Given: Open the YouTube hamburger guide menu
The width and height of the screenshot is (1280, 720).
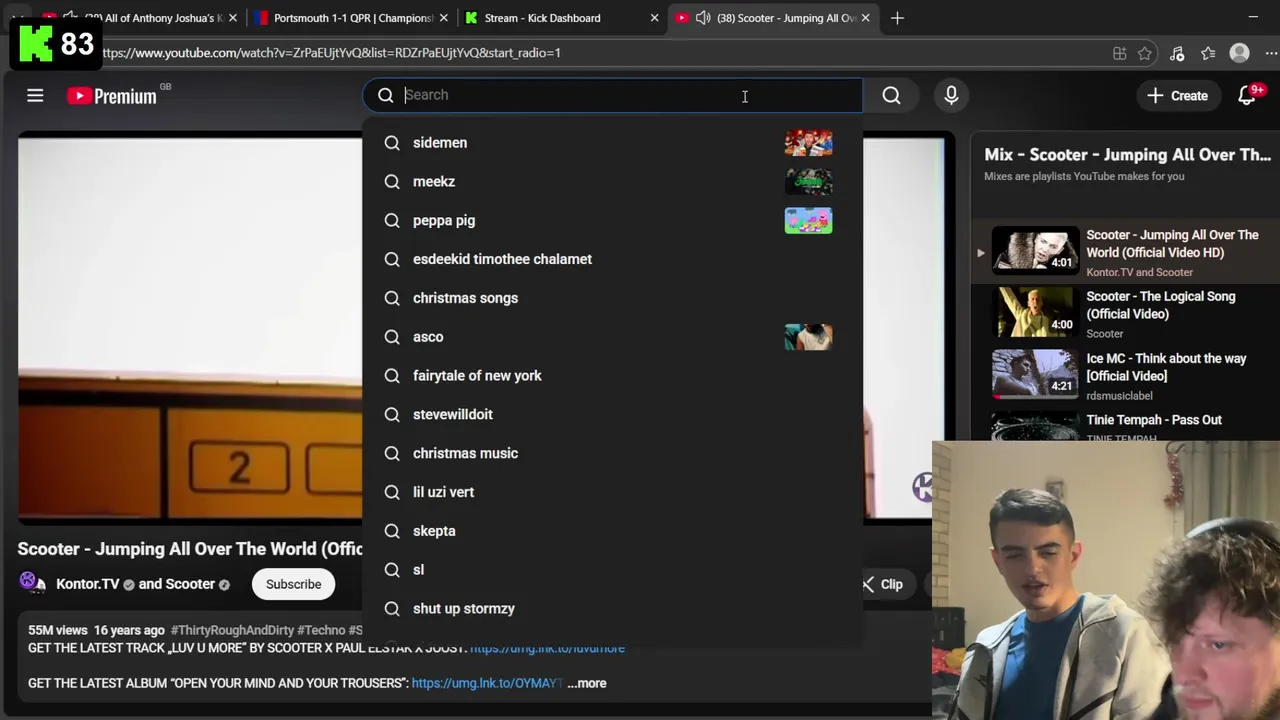Looking at the screenshot, I should 35,96.
